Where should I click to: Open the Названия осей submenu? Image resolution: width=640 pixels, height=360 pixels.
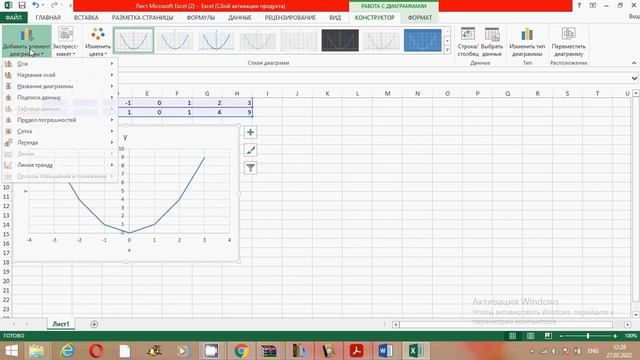(60, 75)
